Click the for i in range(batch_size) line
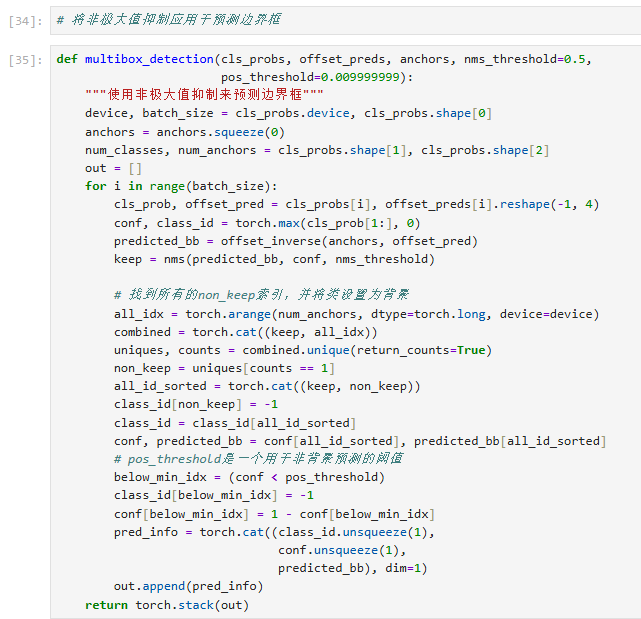This screenshot has height=619, width=641. tap(181, 186)
